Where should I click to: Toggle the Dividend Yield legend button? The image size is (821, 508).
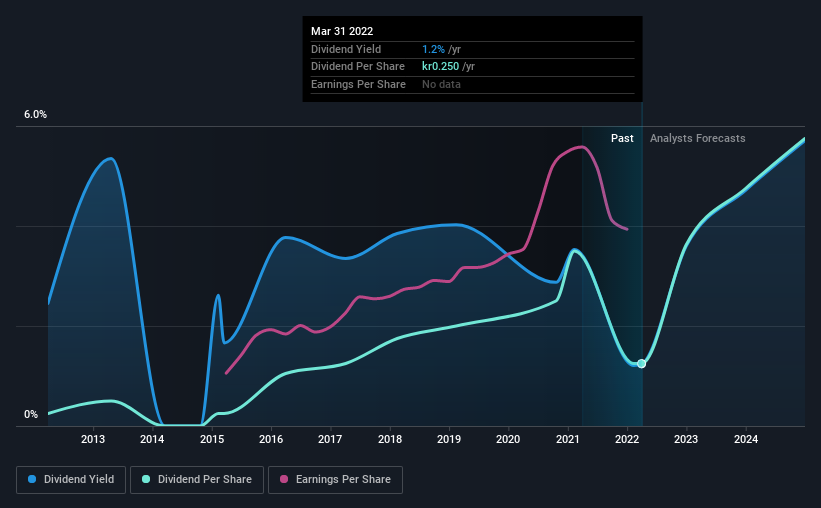point(71,480)
